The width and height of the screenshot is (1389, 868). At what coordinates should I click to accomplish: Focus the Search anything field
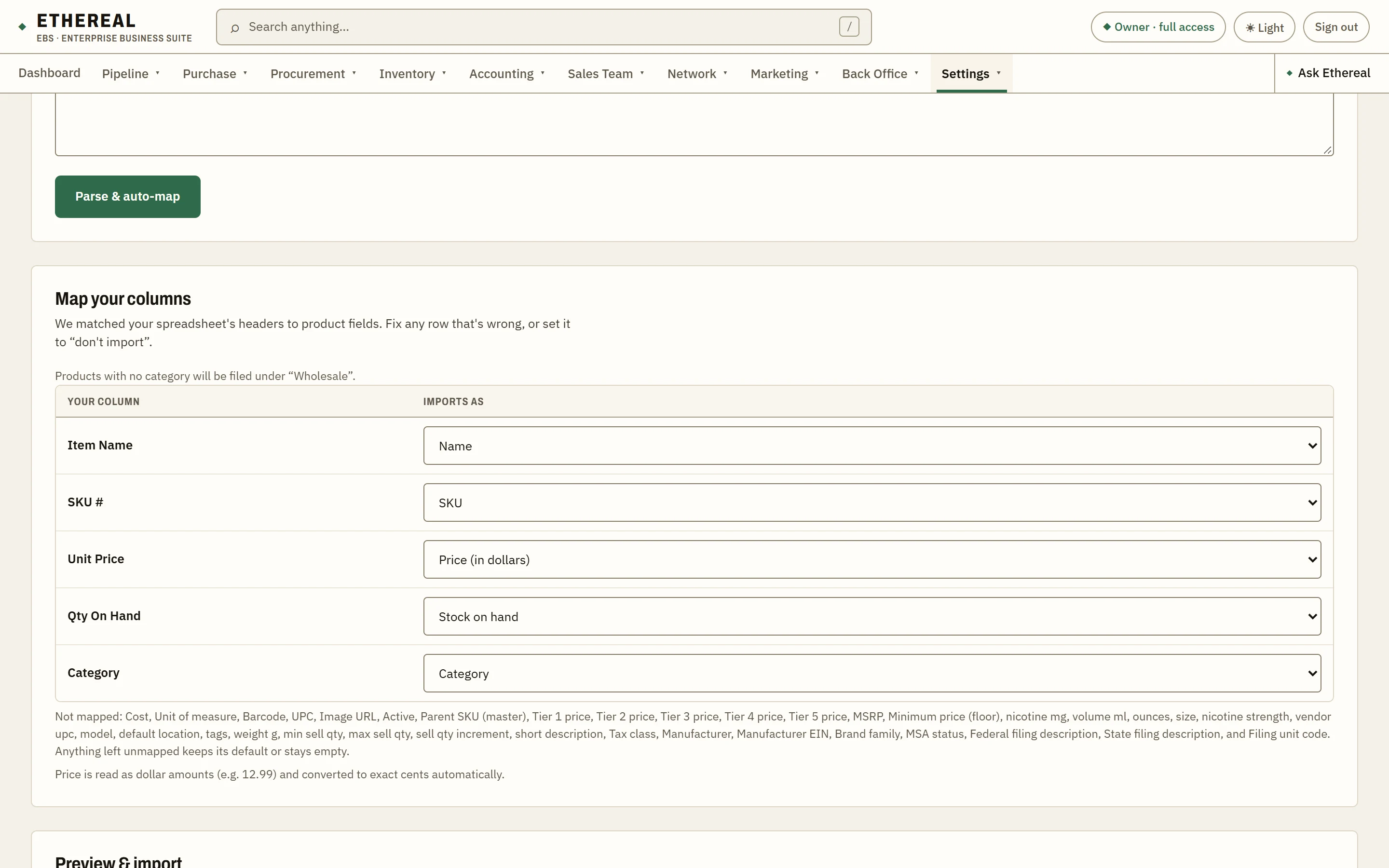coord(544,27)
